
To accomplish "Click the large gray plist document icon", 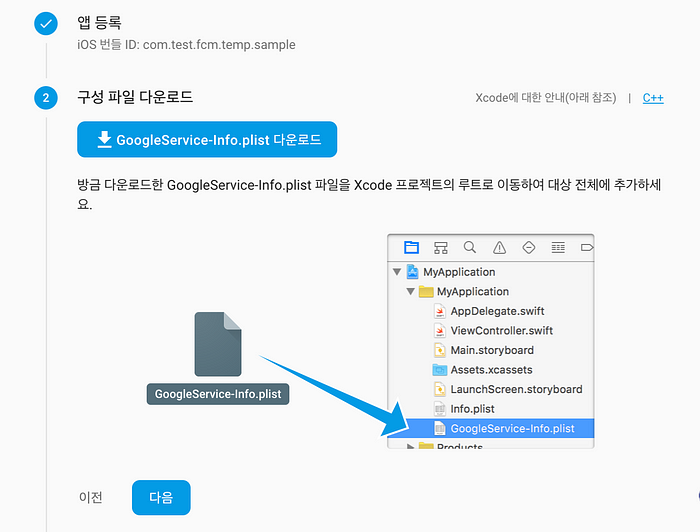I will point(218,344).
